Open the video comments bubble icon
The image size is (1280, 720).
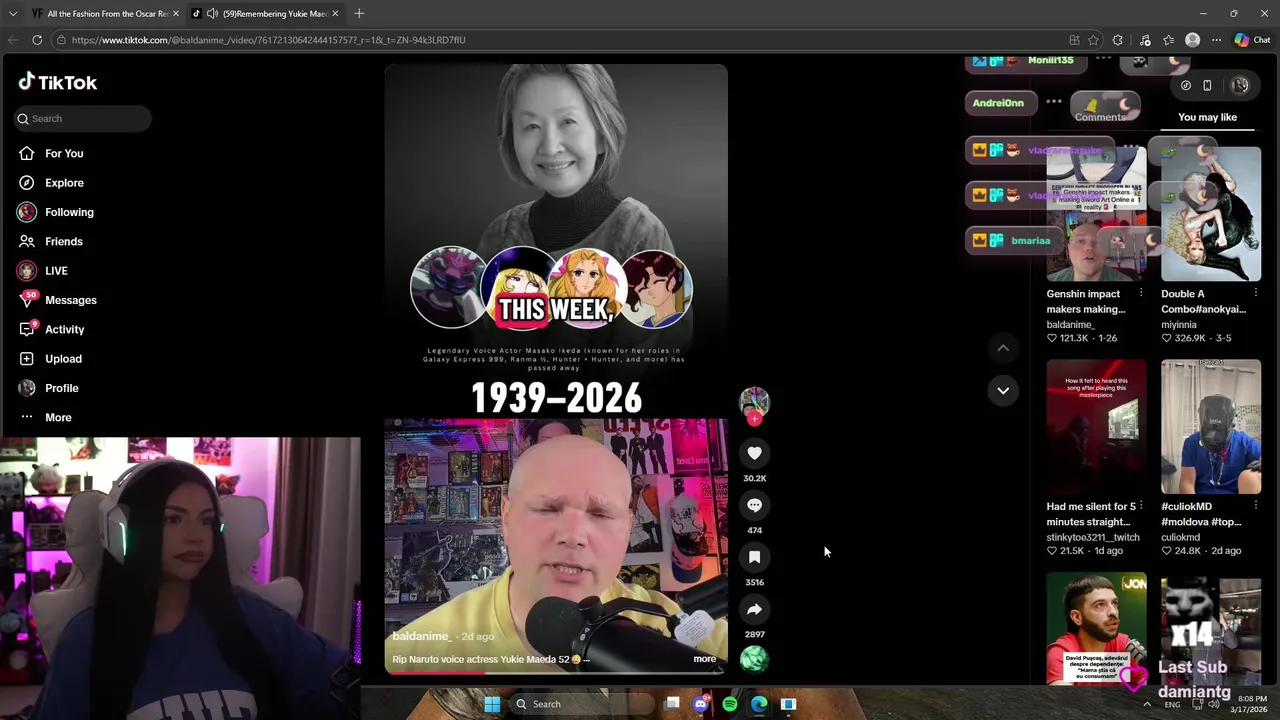[754, 505]
